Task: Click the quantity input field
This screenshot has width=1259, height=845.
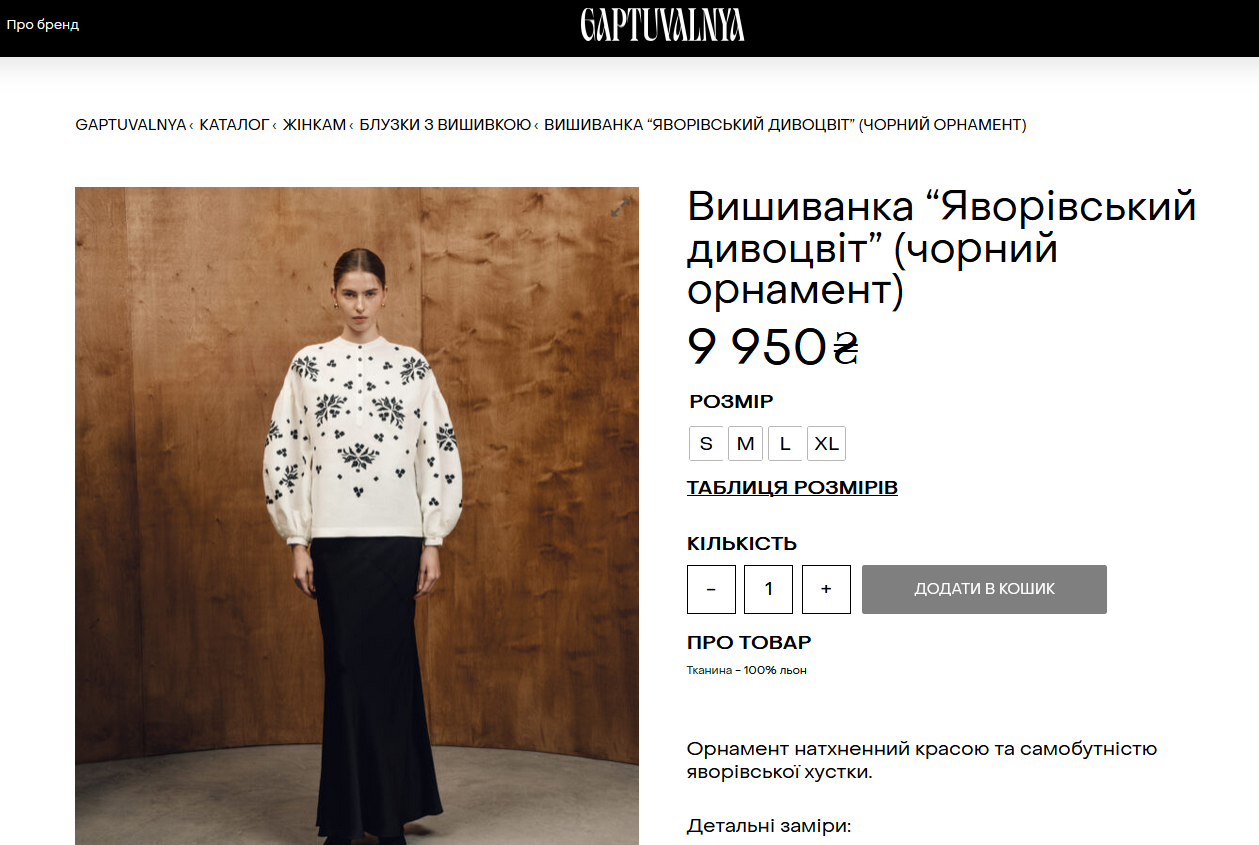Action: 768,589
